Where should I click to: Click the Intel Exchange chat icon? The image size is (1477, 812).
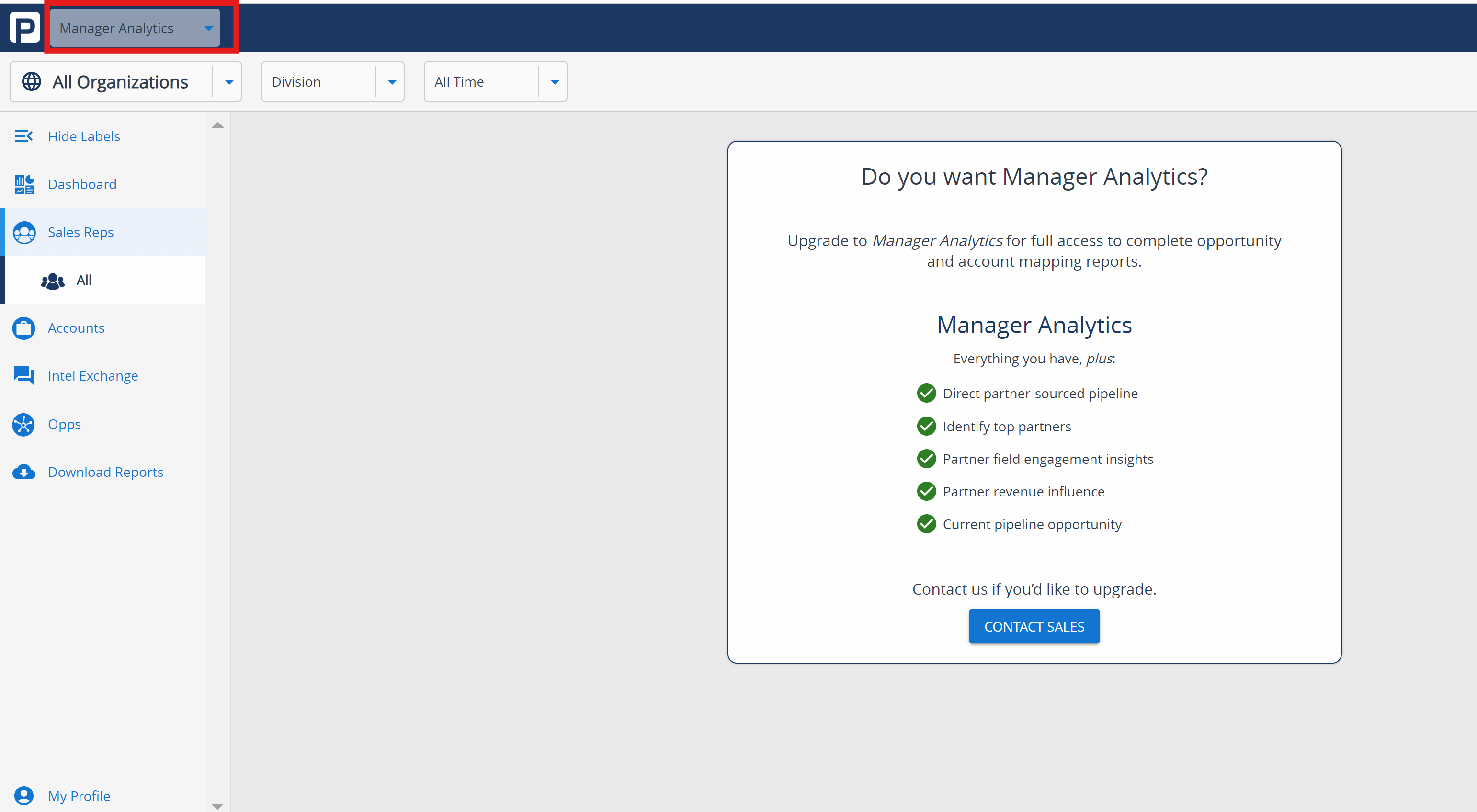pyautogui.click(x=24, y=376)
